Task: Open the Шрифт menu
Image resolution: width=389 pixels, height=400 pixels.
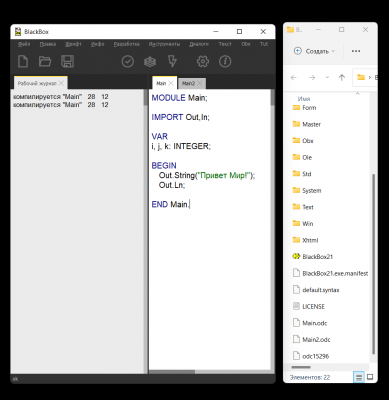Action: point(73,44)
